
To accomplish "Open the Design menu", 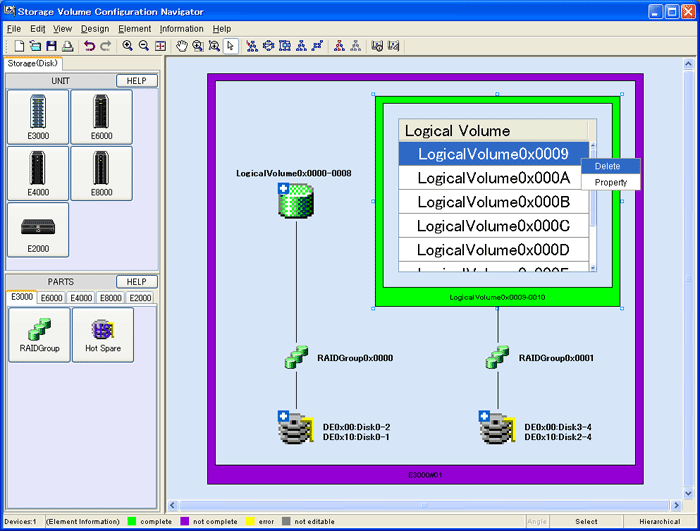I will (x=95, y=29).
